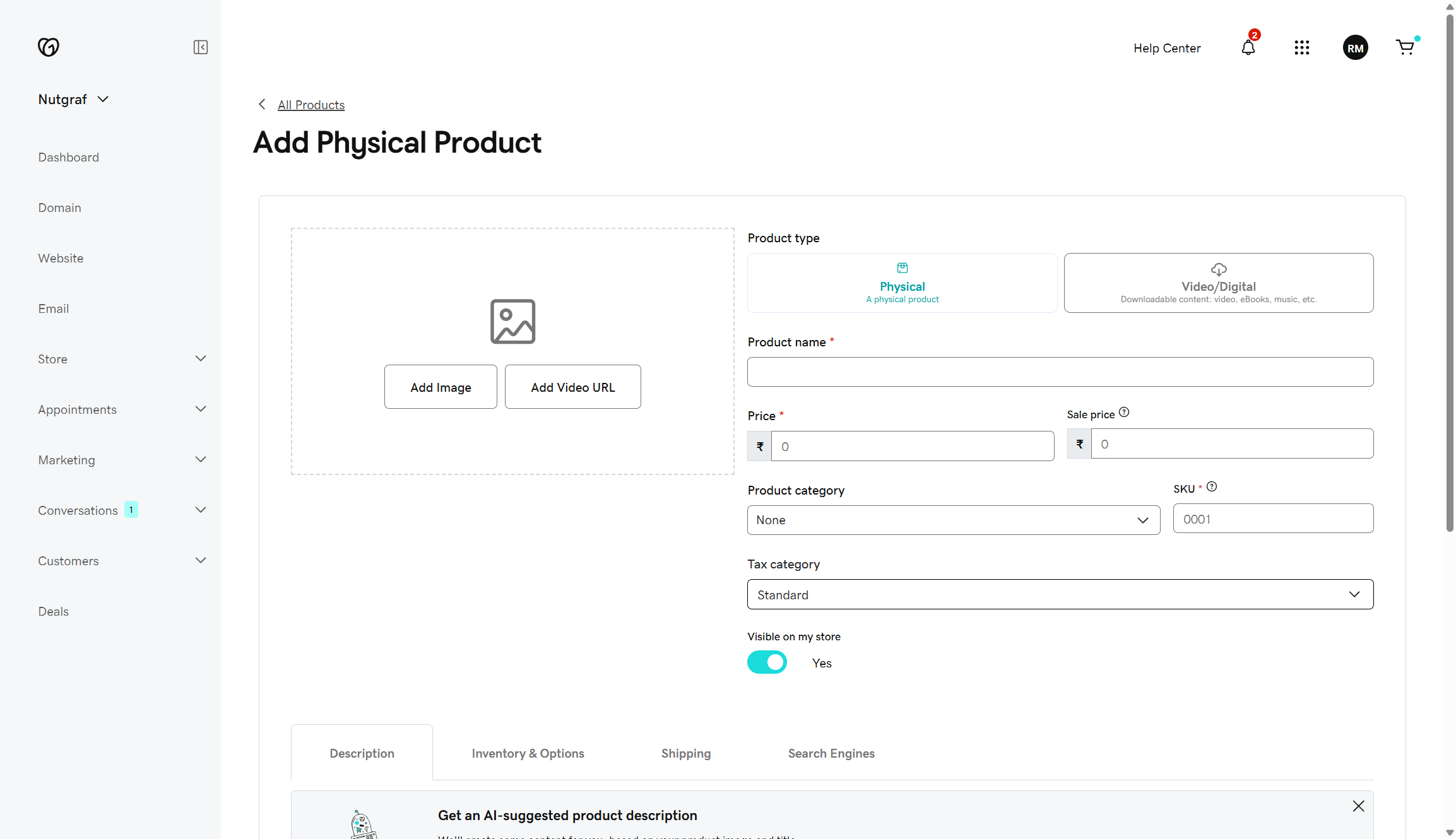Switch to the Shipping tab
Screen dimensions: 1456x839
(686, 753)
